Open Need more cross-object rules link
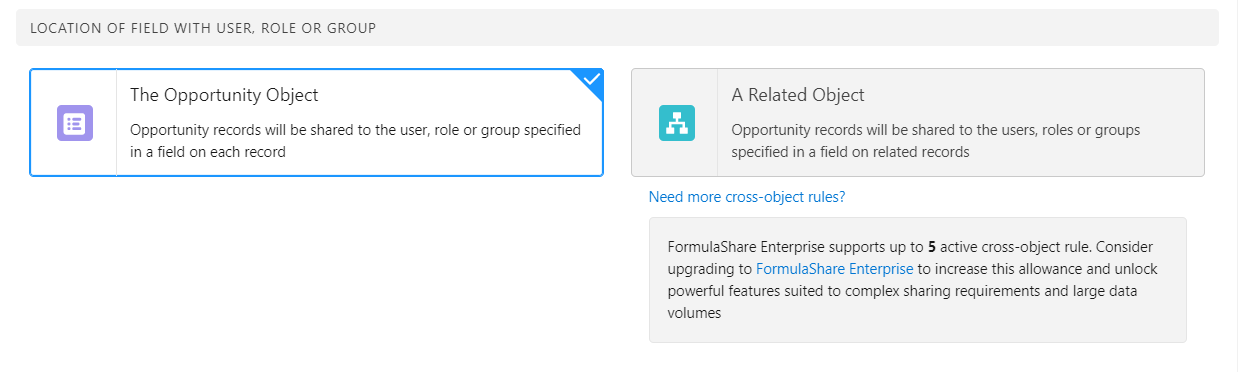Viewport: 1238px width, 372px height. coord(747,197)
